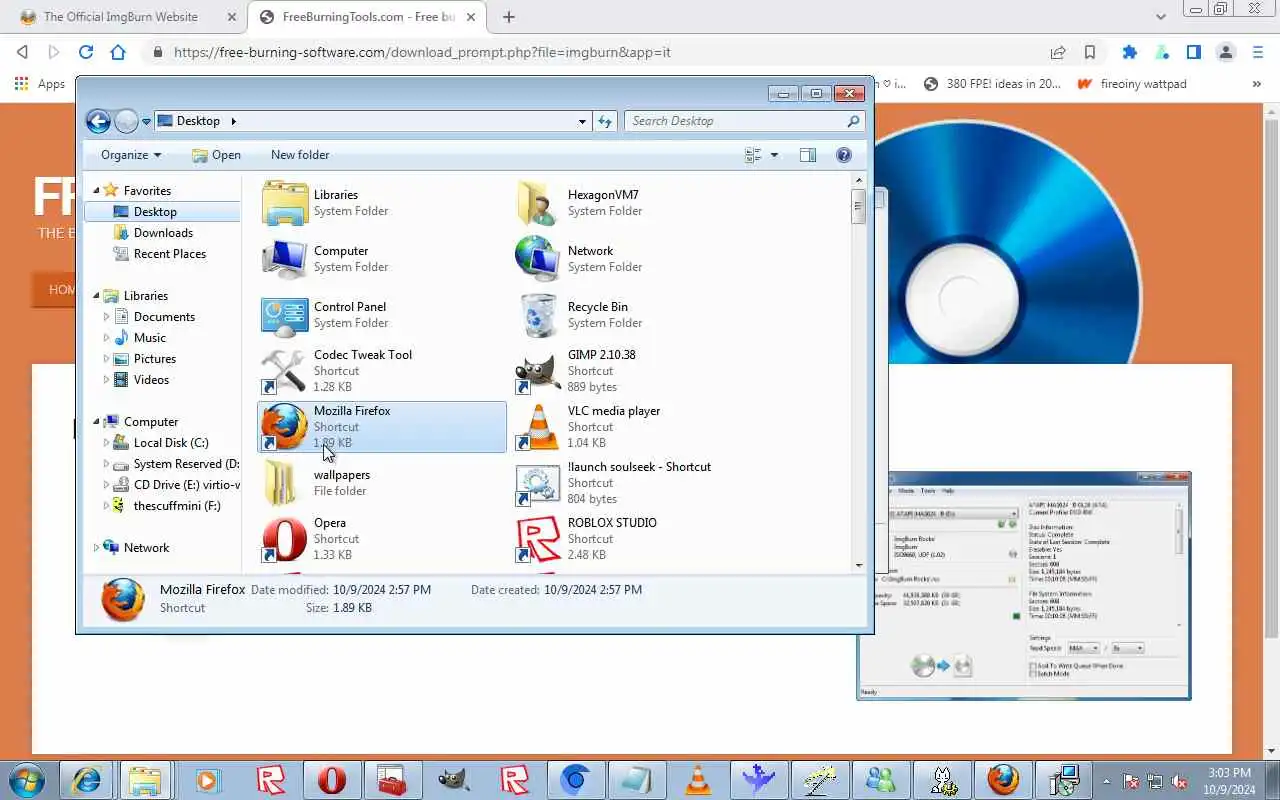Reload the browser page
The image size is (1280, 800).
click(x=86, y=52)
